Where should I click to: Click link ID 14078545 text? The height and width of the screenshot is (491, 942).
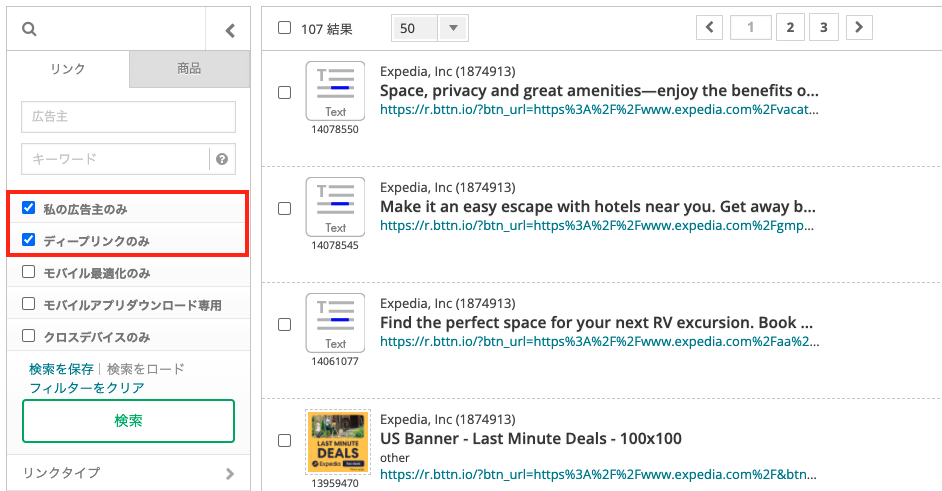click(335, 245)
